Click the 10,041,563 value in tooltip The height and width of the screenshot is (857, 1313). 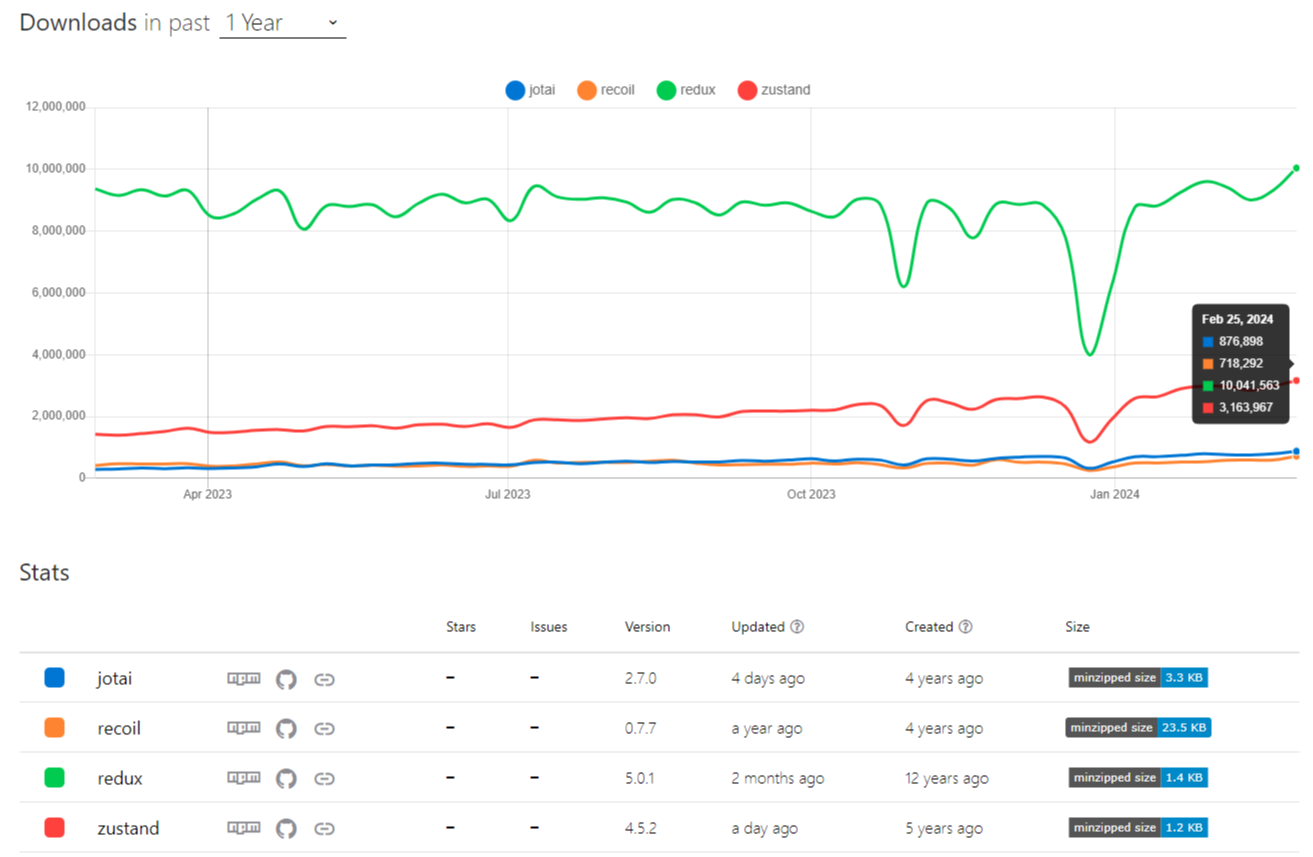[x=1249, y=385]
